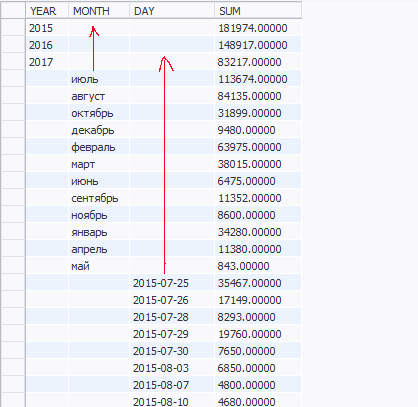Select the 2015-07-25 day cell
The image size is (418, 407).
coord(172,283)
